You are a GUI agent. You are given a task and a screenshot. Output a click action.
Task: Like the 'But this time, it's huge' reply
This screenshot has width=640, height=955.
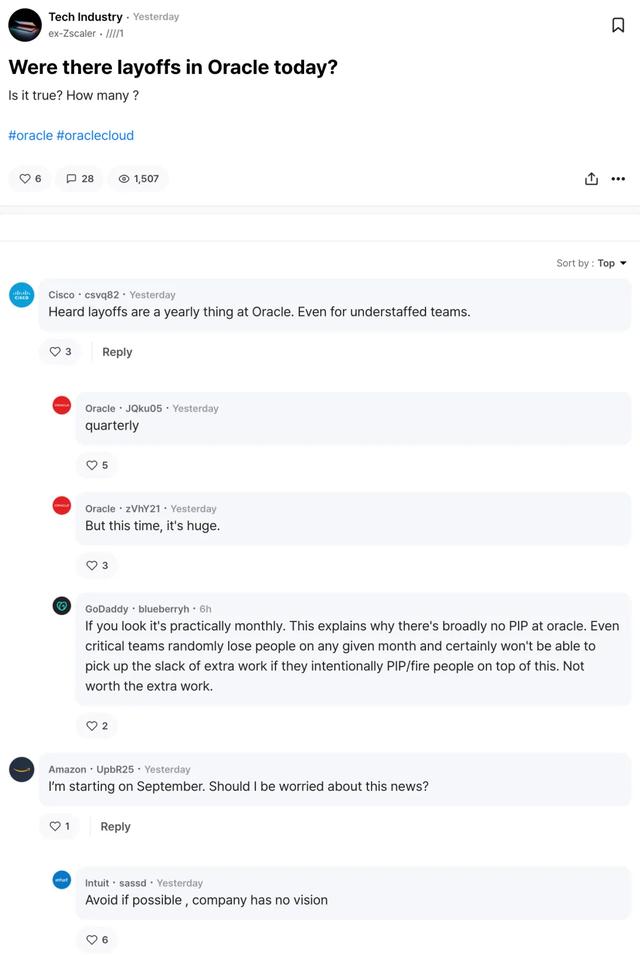(97, 565)
